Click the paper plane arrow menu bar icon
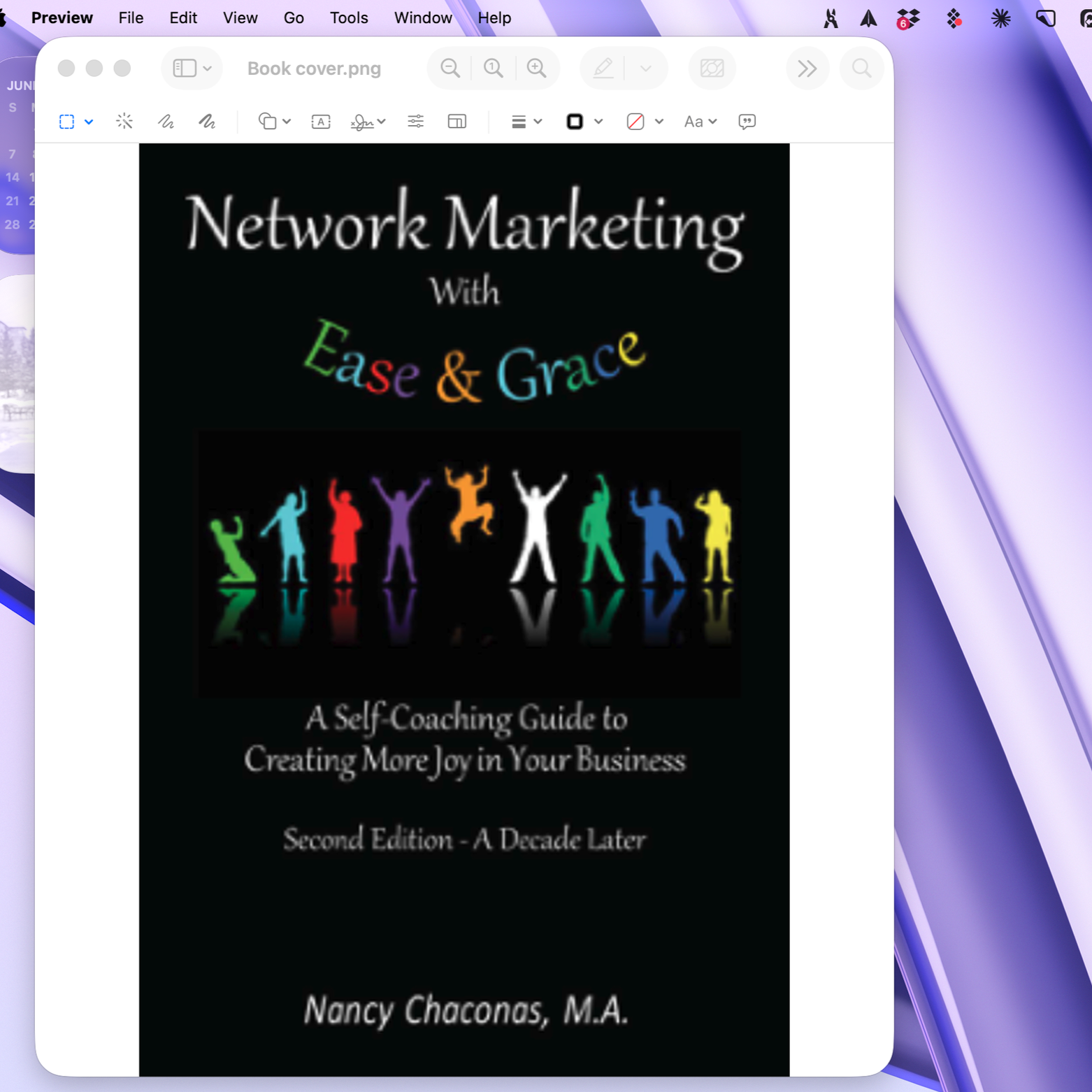1092x1092 pixels. [x=868, y=18]
